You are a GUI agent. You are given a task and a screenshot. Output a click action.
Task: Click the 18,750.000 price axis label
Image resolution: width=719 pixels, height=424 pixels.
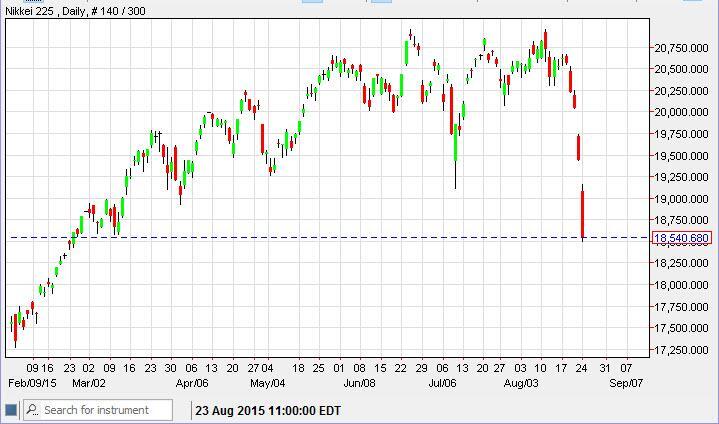[x=681, y=220]
